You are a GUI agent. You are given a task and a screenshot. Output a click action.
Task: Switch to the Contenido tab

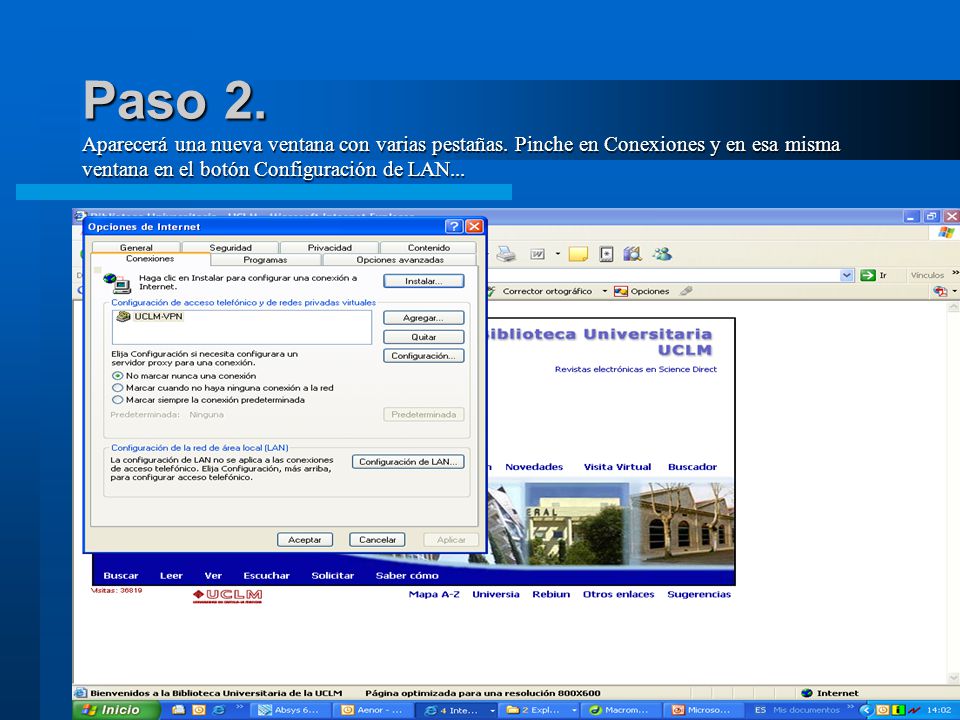click(429, 247)
